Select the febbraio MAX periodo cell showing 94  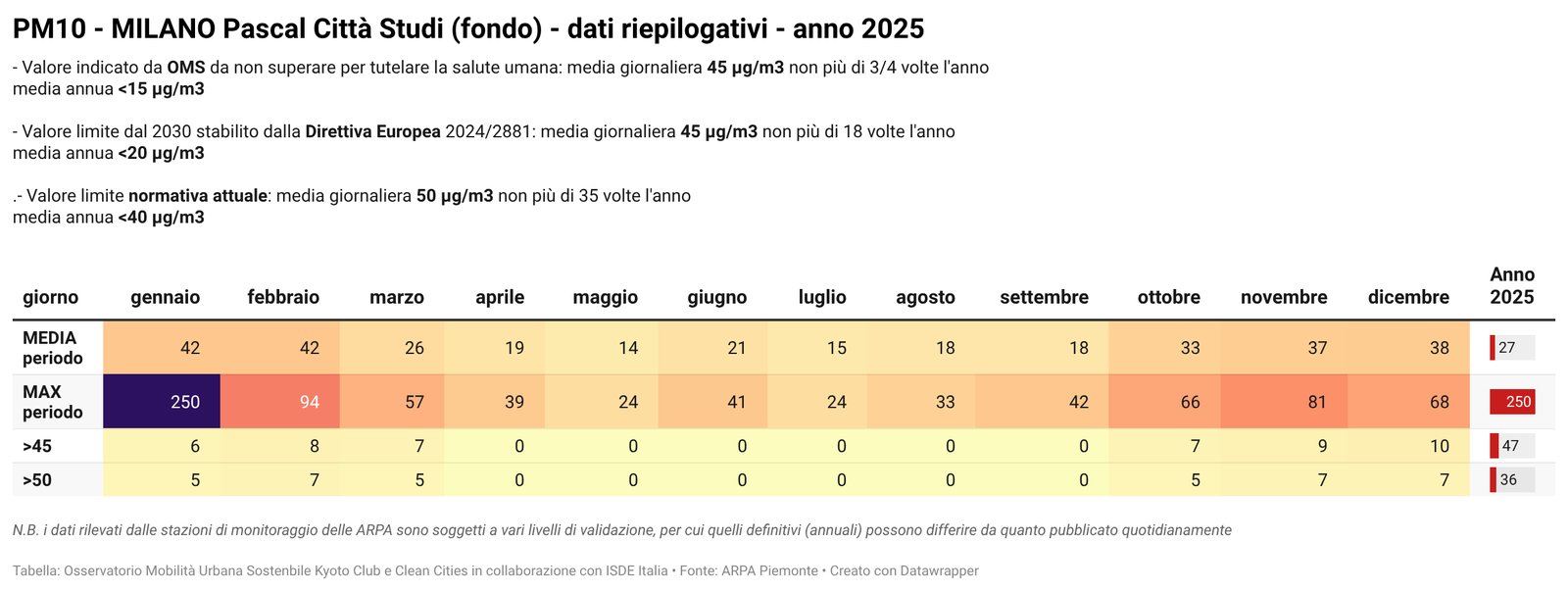(280, 402)
